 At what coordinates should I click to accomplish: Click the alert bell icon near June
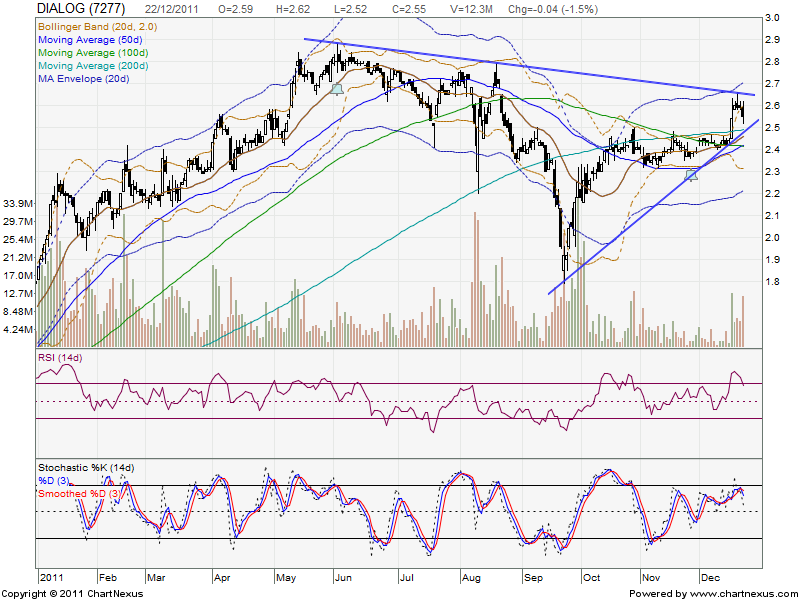[x=337, y=90]
